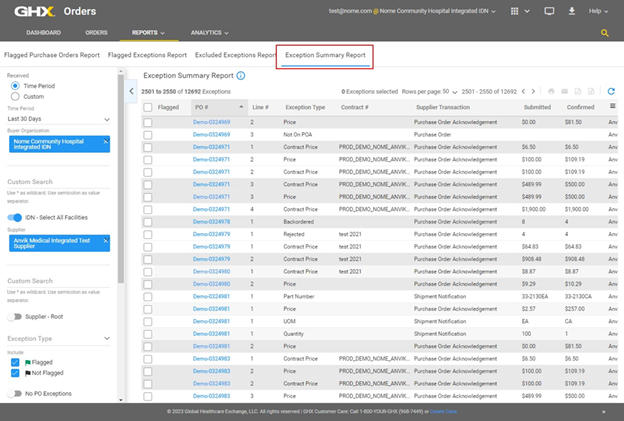Collapse the Exception Type section

coord(107,339)
